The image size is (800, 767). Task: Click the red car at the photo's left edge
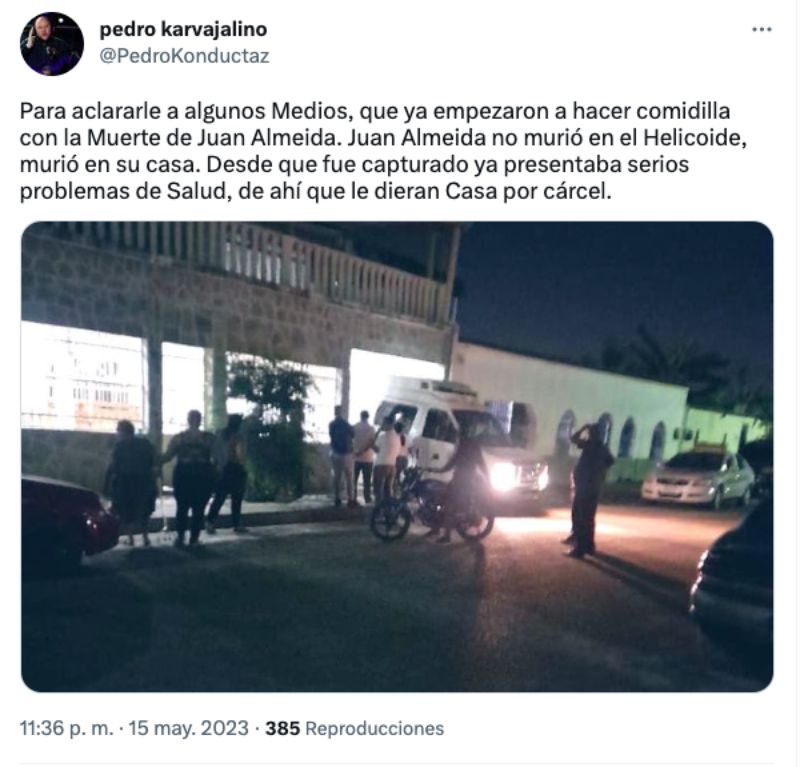coord(69,521)
